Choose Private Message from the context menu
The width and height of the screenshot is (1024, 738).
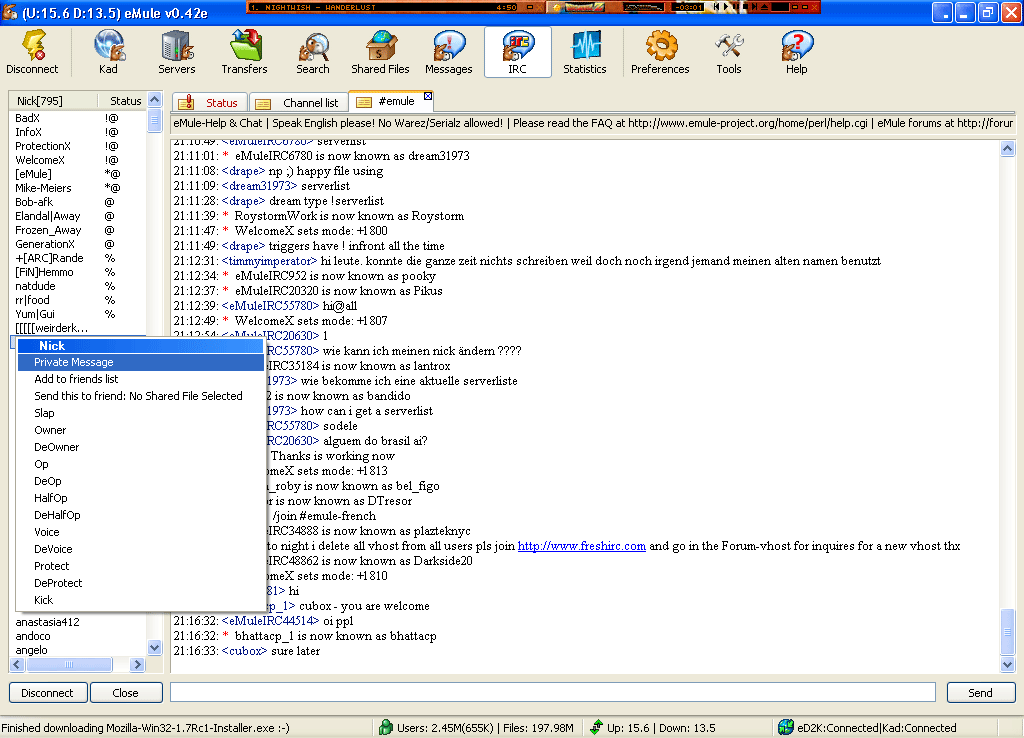(140, 362)
